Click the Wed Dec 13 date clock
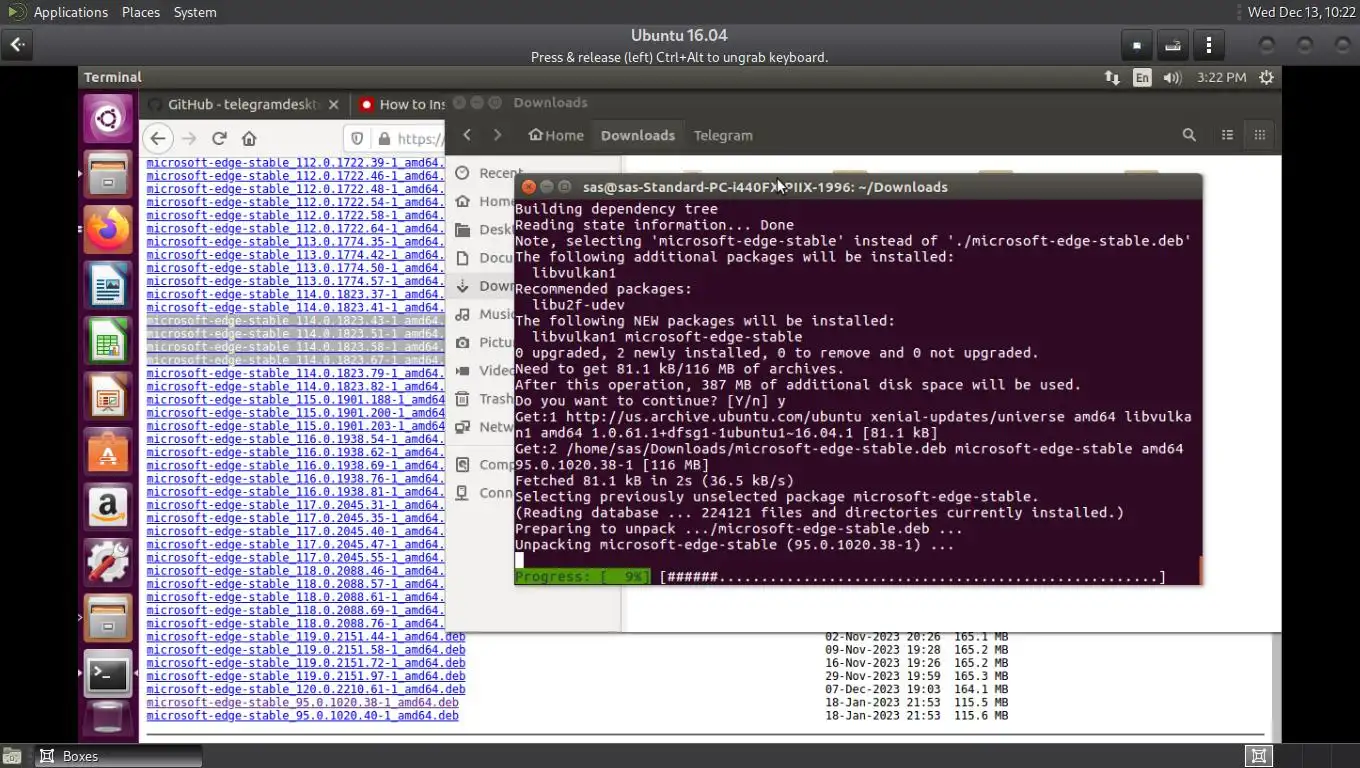 (1301, 12)
